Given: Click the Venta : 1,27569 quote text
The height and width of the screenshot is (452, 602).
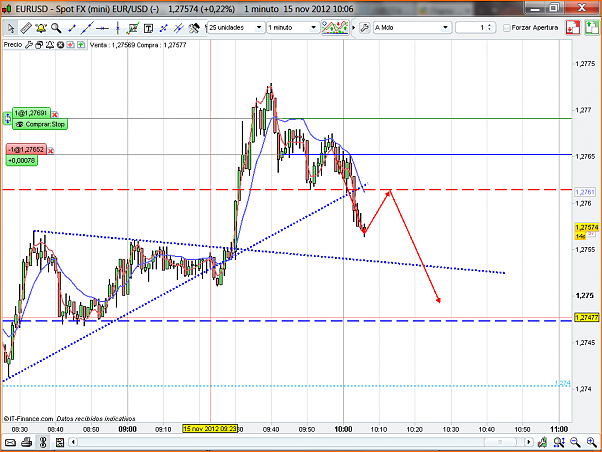Looking at the screenshot, I should 112,45.
